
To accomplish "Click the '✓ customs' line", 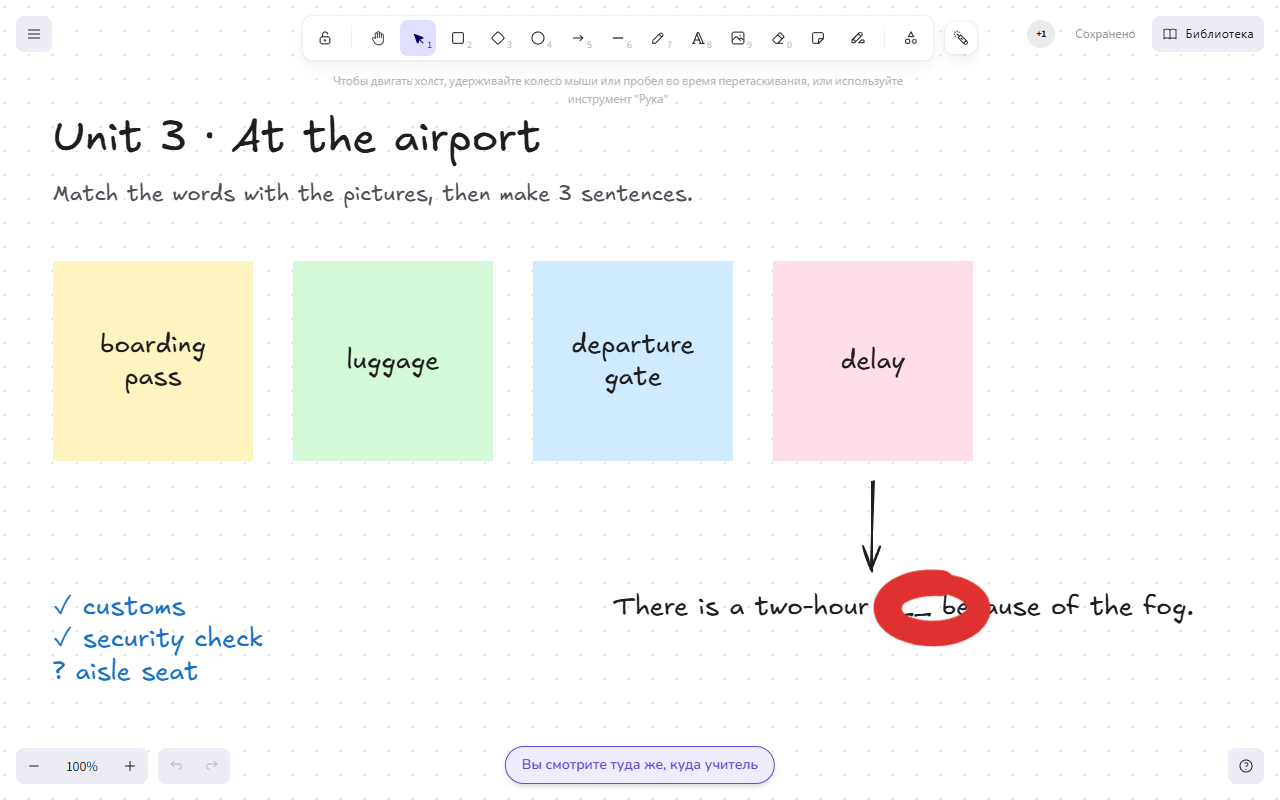I will [119, 607].
